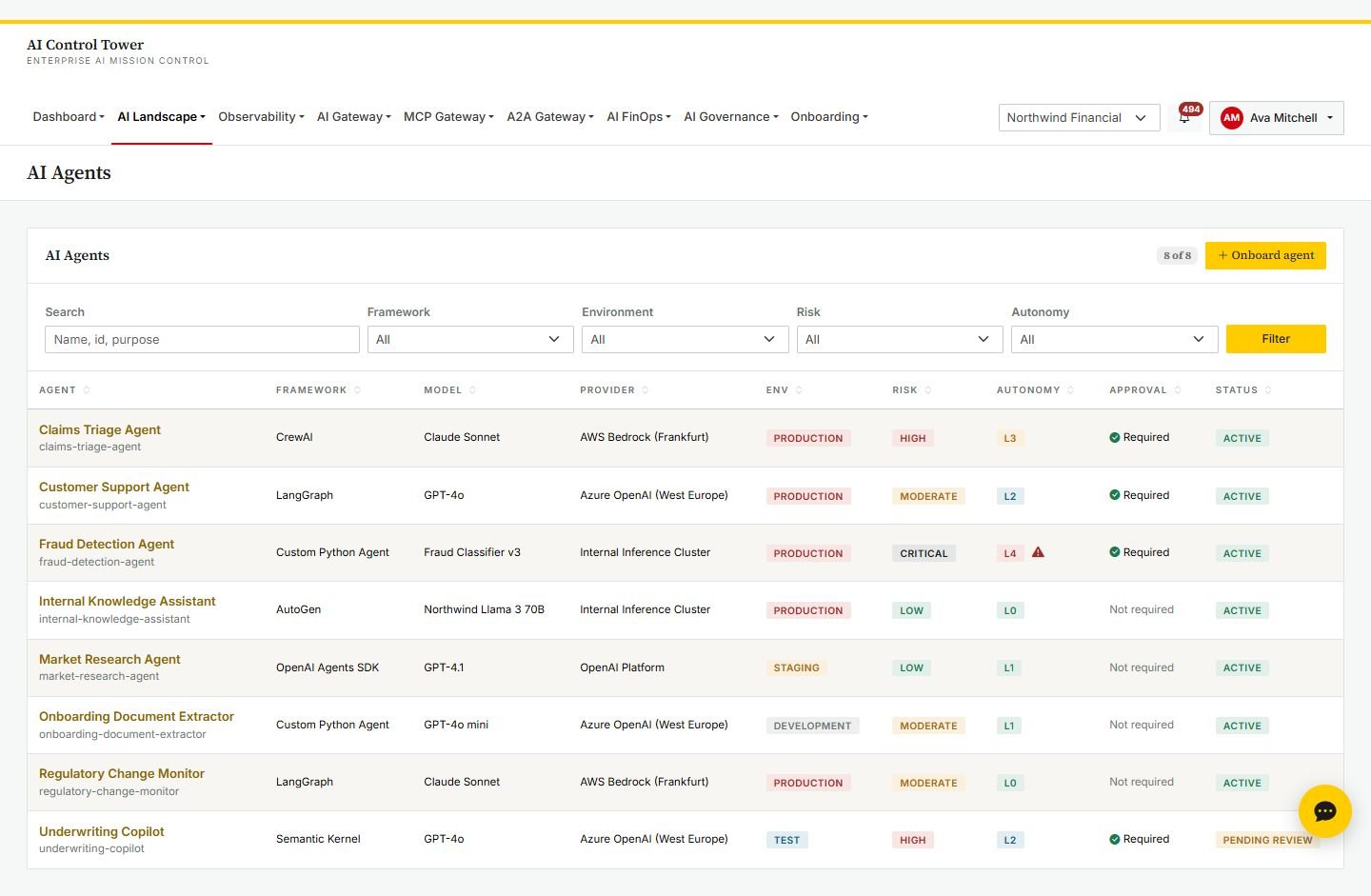The image size is (1371, 896).
Task: Sort by Autonomy column arrows
Action: pyautogui.click(x=1070, y=390)
